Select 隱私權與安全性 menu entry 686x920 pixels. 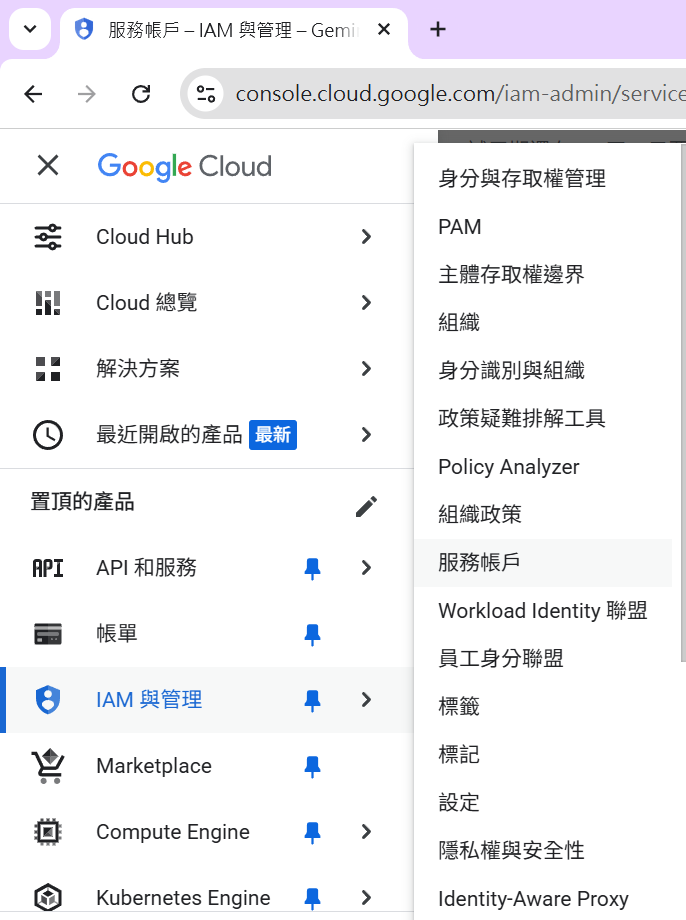(x=543, y=851)
